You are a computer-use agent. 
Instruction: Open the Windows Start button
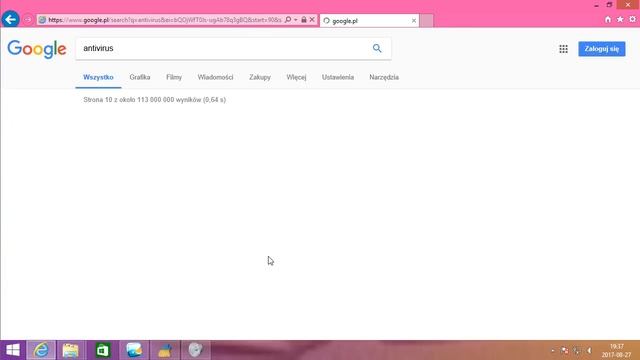(x=13, y=350)
